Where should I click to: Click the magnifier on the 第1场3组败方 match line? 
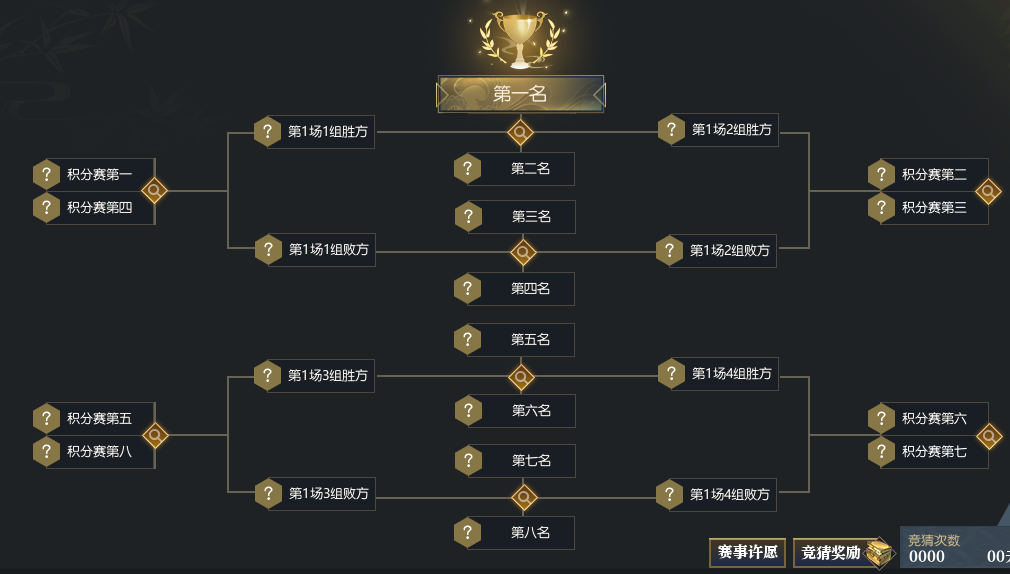(524, 497)
